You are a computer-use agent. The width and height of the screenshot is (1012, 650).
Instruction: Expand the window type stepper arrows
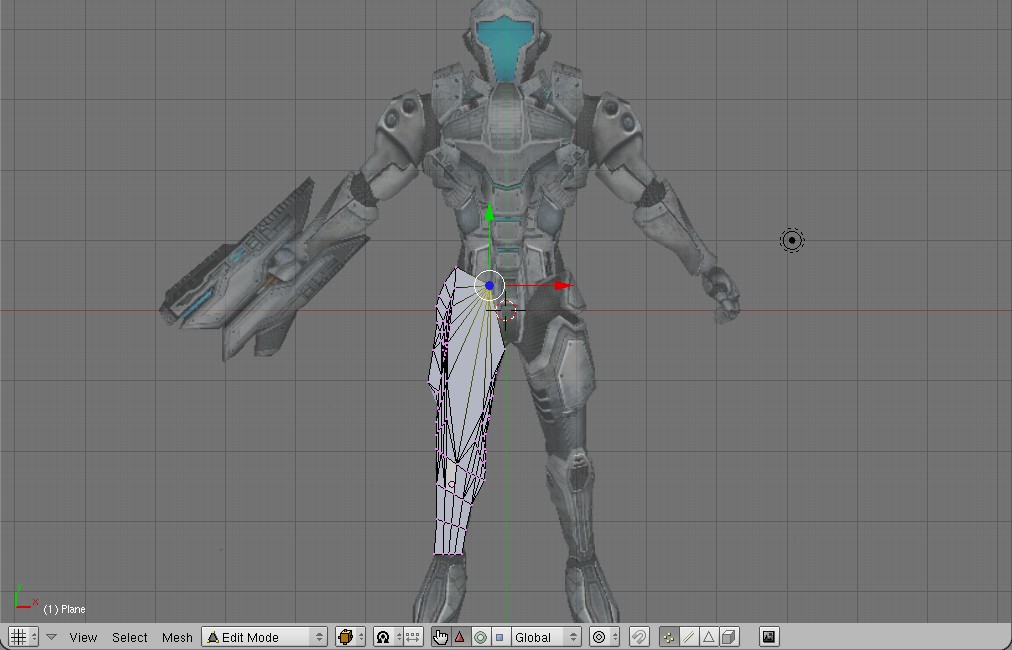(34, 637)
